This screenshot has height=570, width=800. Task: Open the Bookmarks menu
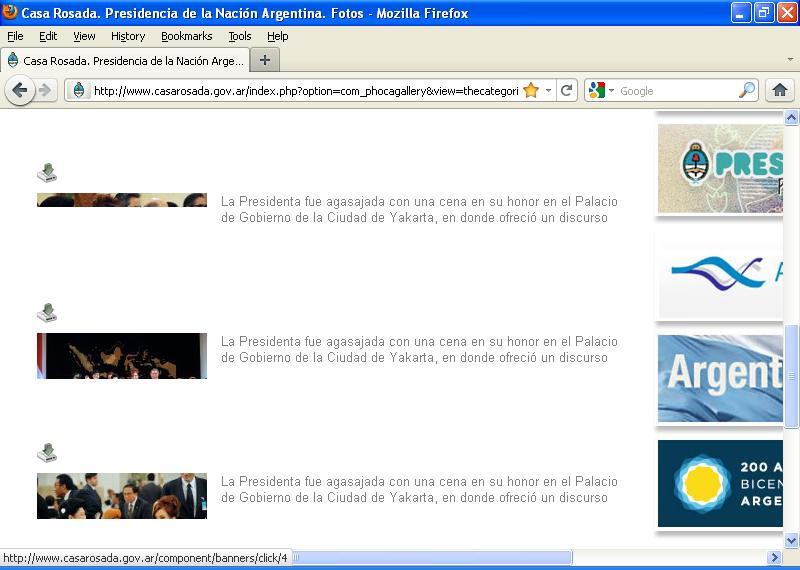(186, 36)
